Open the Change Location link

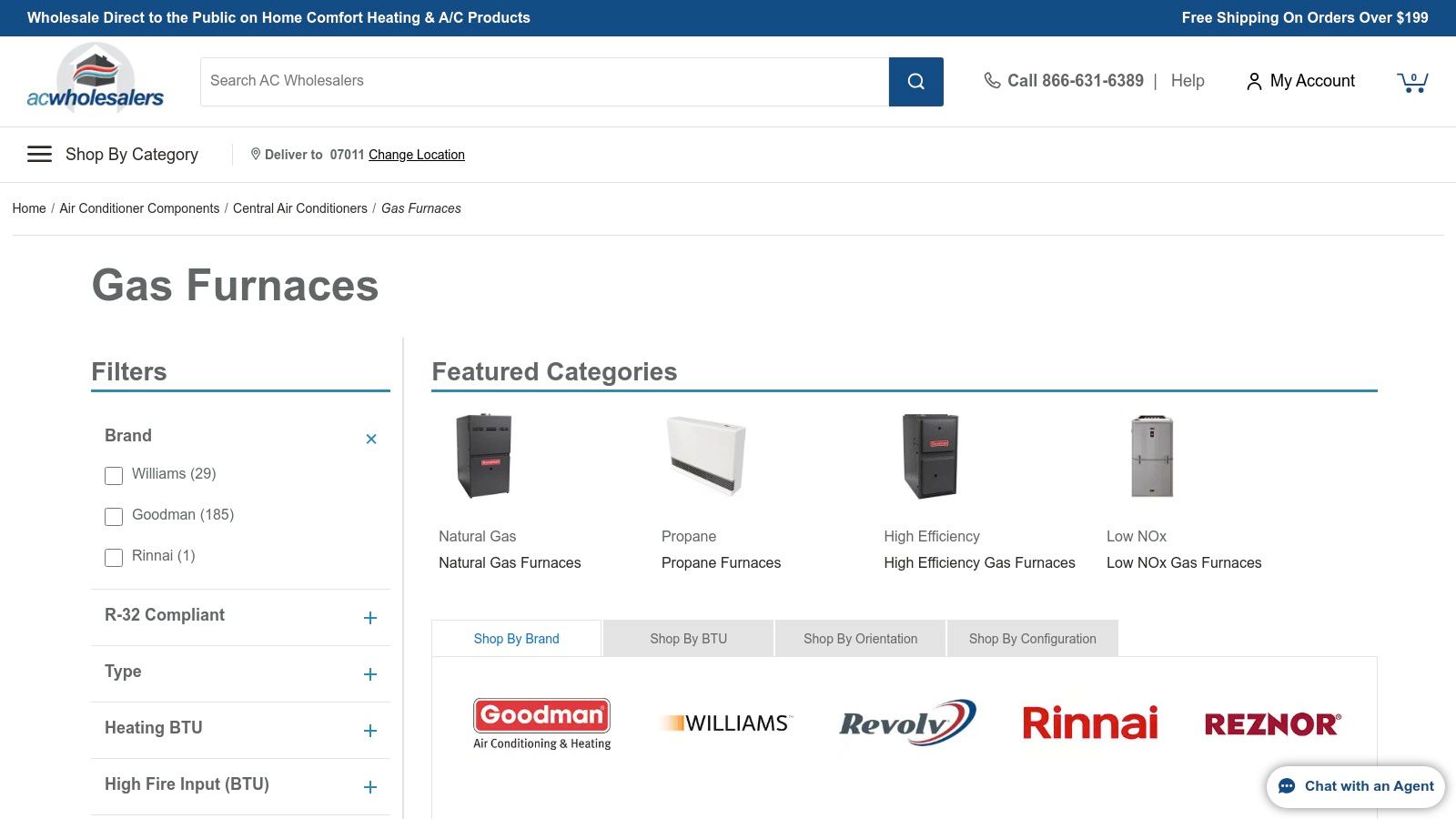click(416, 154)
